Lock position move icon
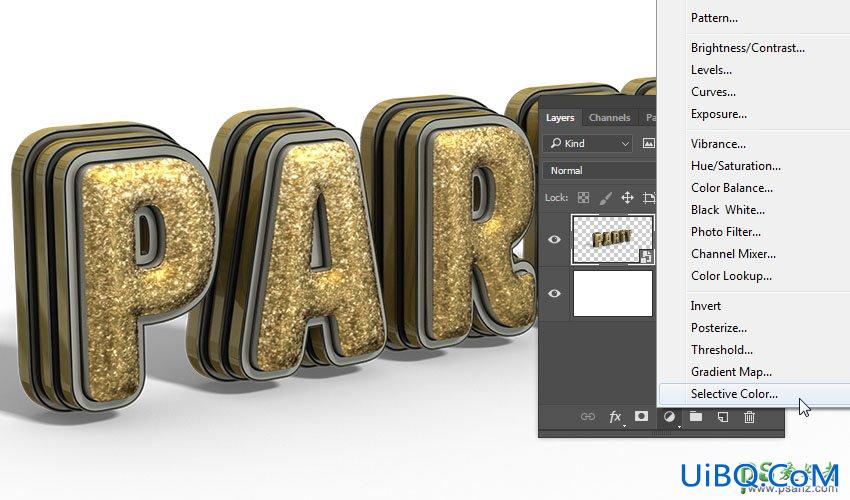Viewport: 850px width, 500px height. [x=627, y=197]
